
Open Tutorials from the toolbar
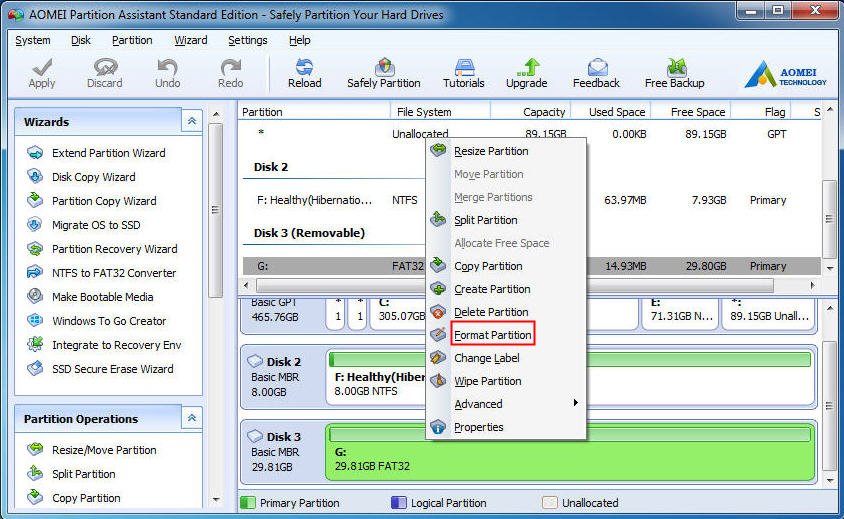point(463,73)
